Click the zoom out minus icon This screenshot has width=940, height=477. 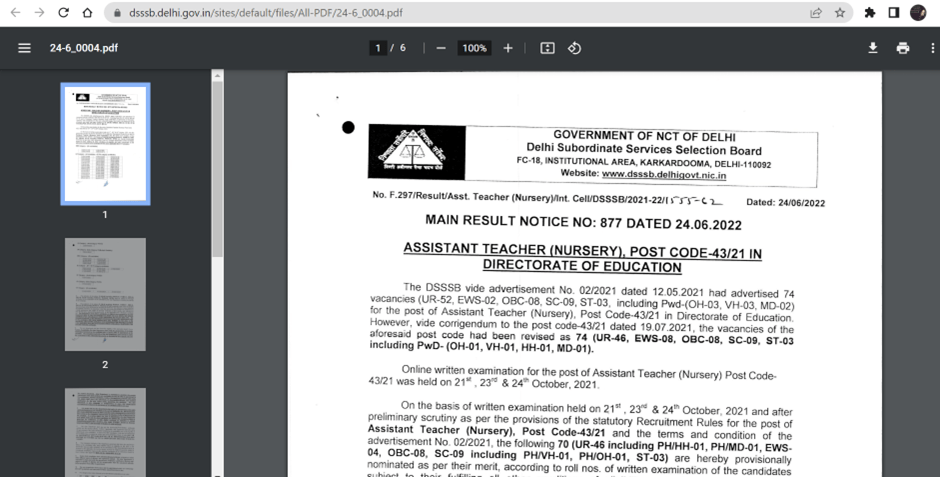[x=441, y=48]
